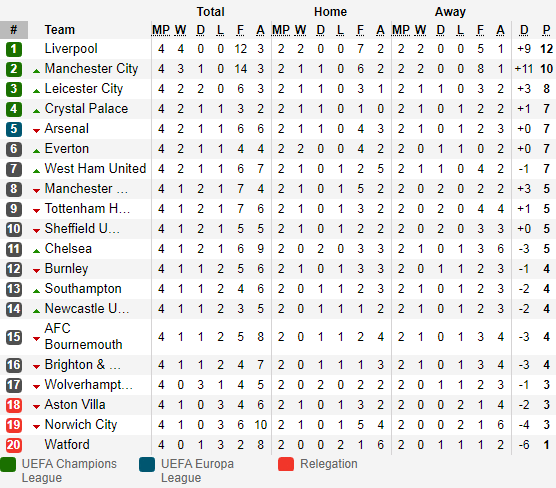Screen dimensions: 556x488
Task: Click the # rank column header
Action: tap(14, 30)
